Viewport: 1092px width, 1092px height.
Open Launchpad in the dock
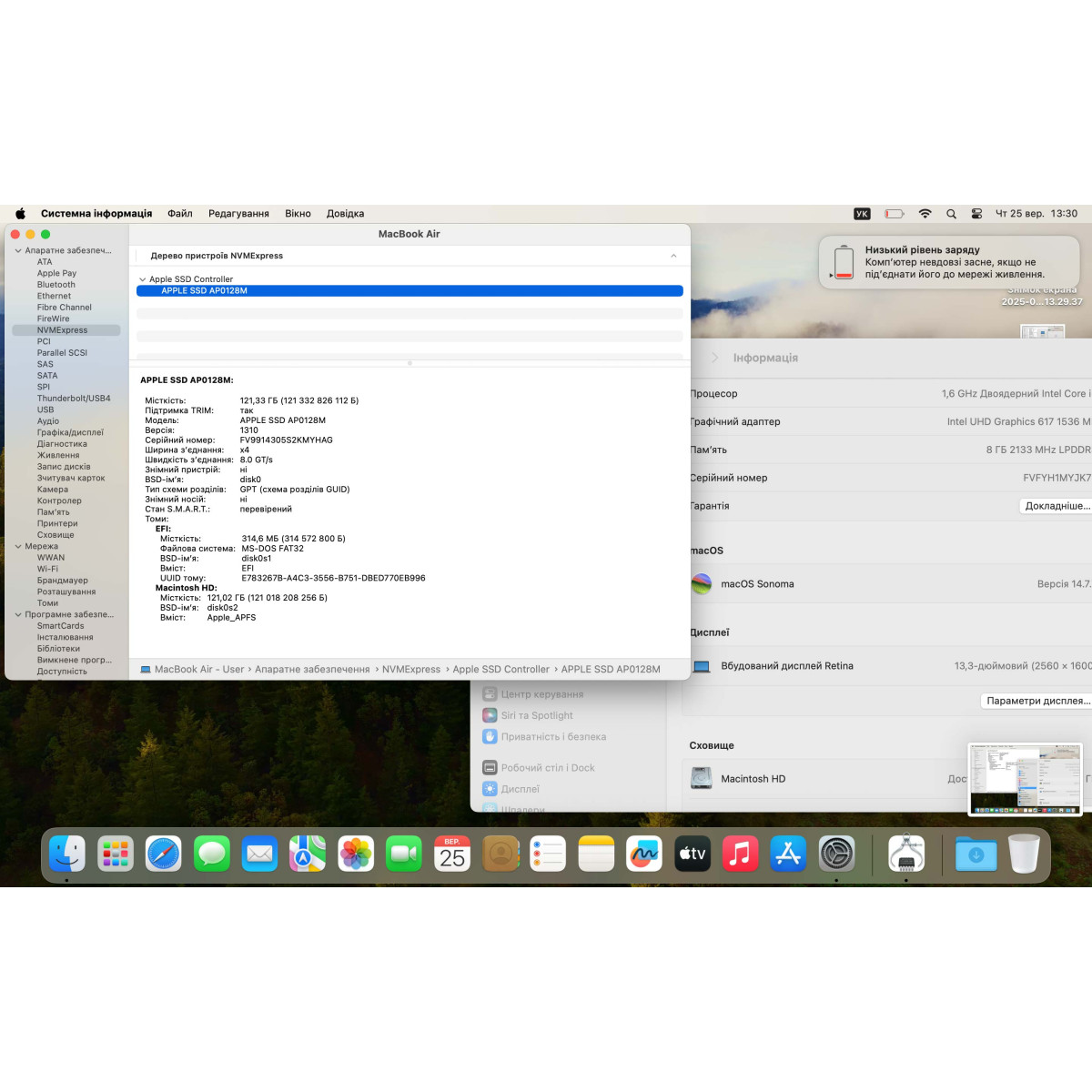click(x=116, y=854)
